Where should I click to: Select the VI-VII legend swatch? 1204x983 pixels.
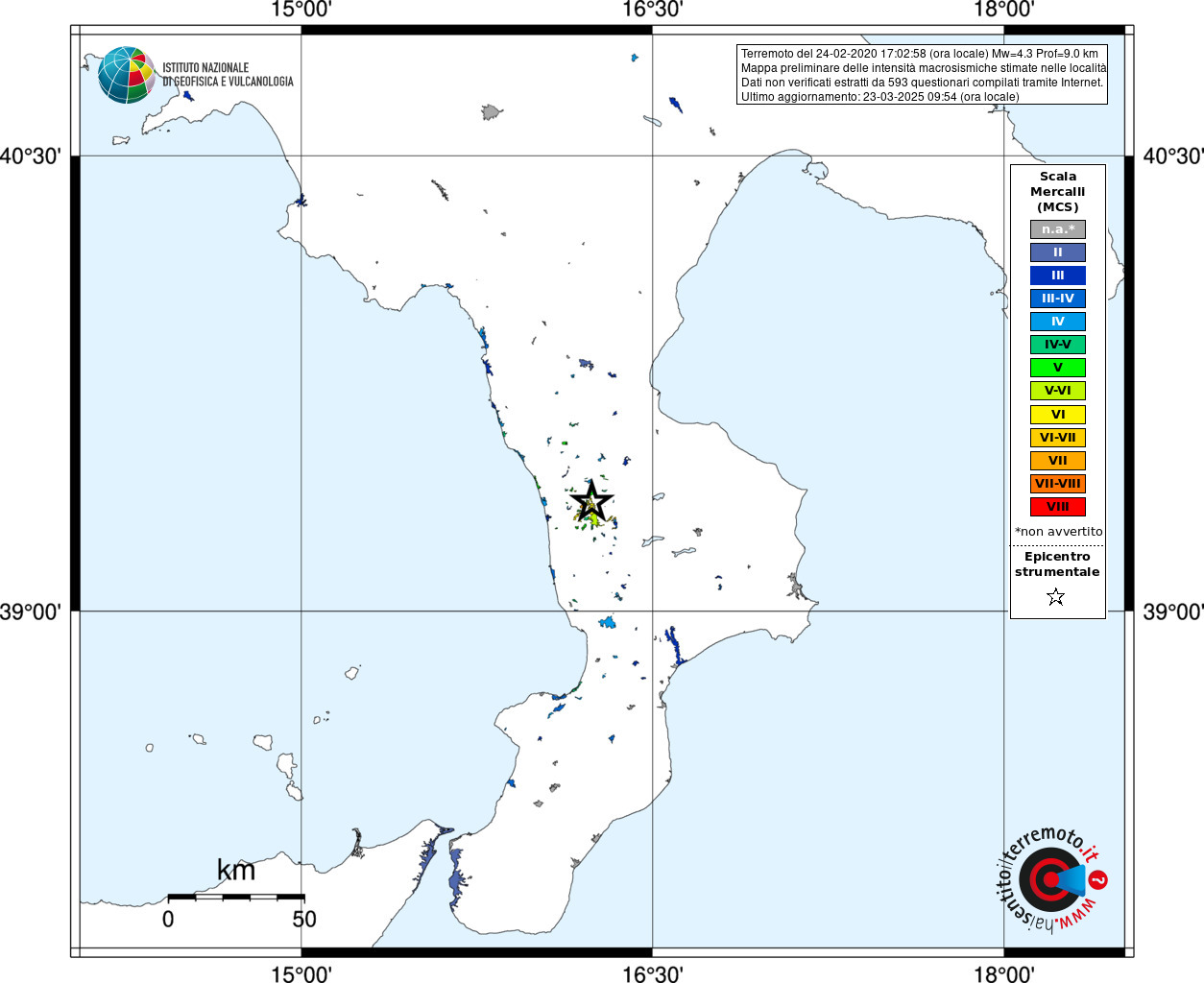[1058, 438]
